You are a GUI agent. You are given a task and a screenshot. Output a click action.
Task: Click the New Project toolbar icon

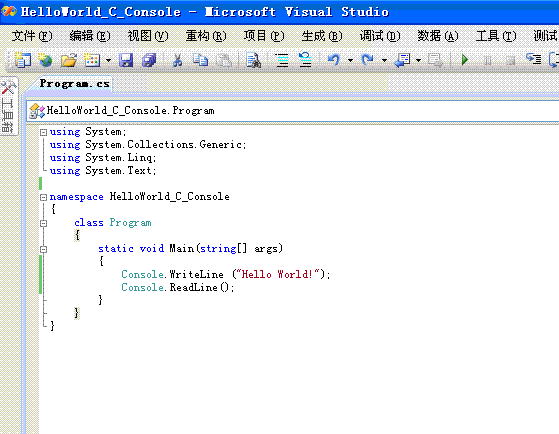point(22,60)
